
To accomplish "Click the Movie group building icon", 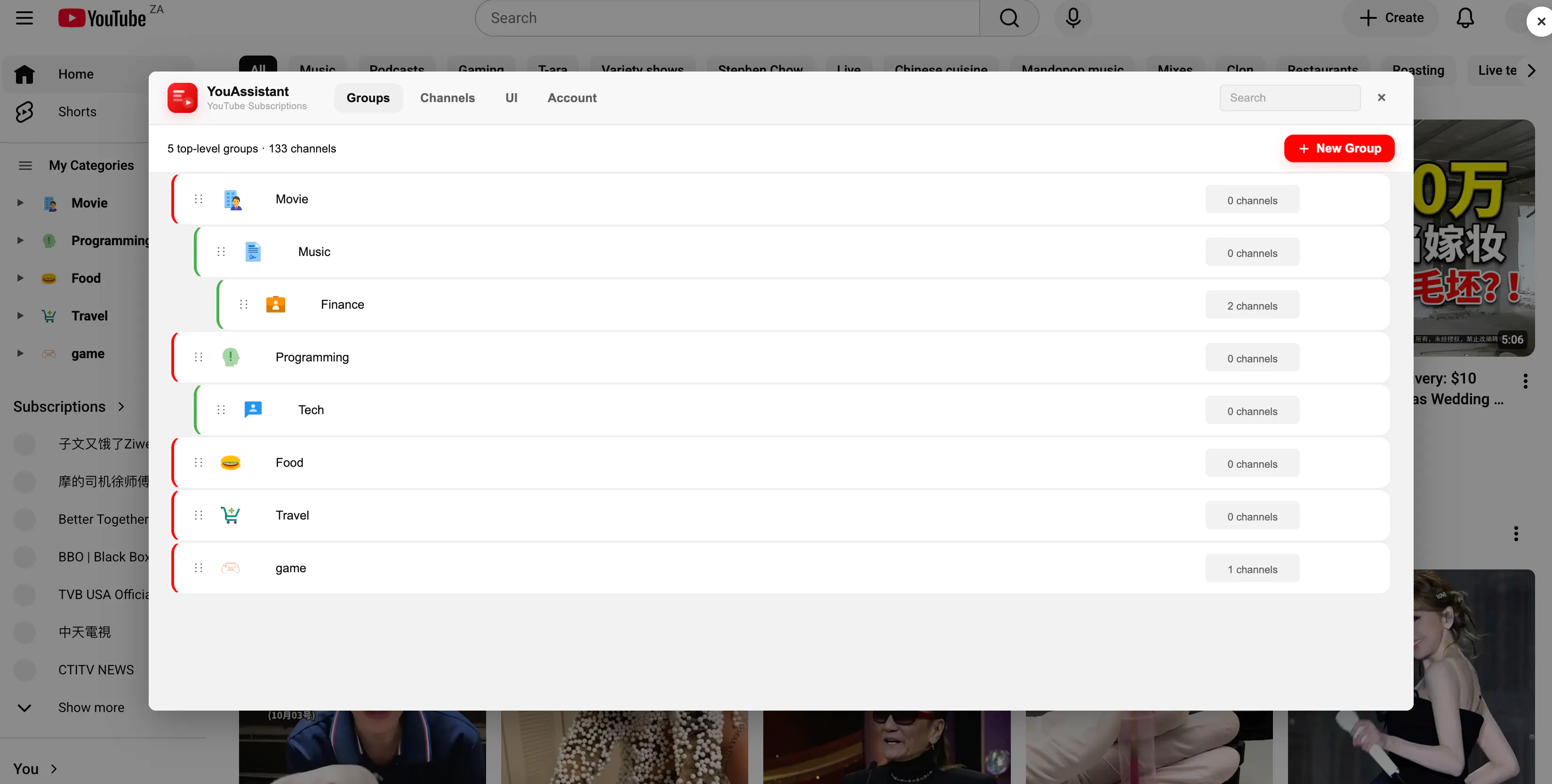I will [232, 200].
